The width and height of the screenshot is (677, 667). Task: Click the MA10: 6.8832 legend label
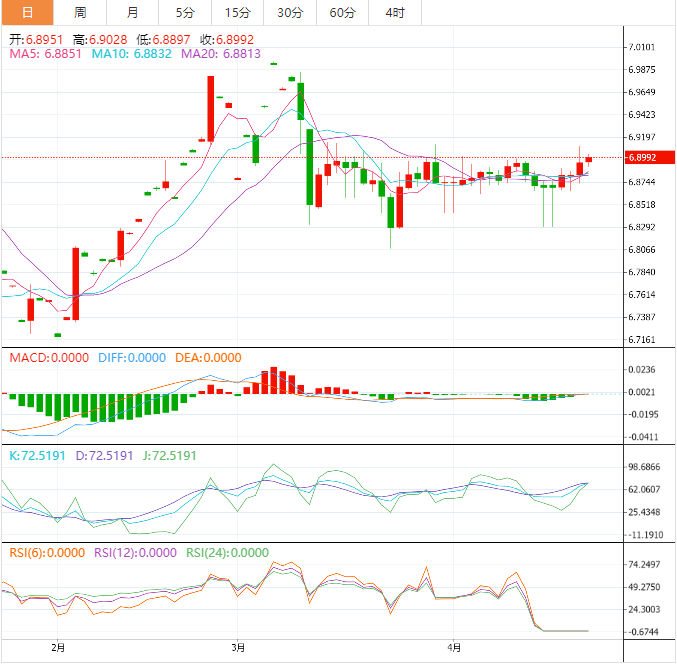(132, 54)
